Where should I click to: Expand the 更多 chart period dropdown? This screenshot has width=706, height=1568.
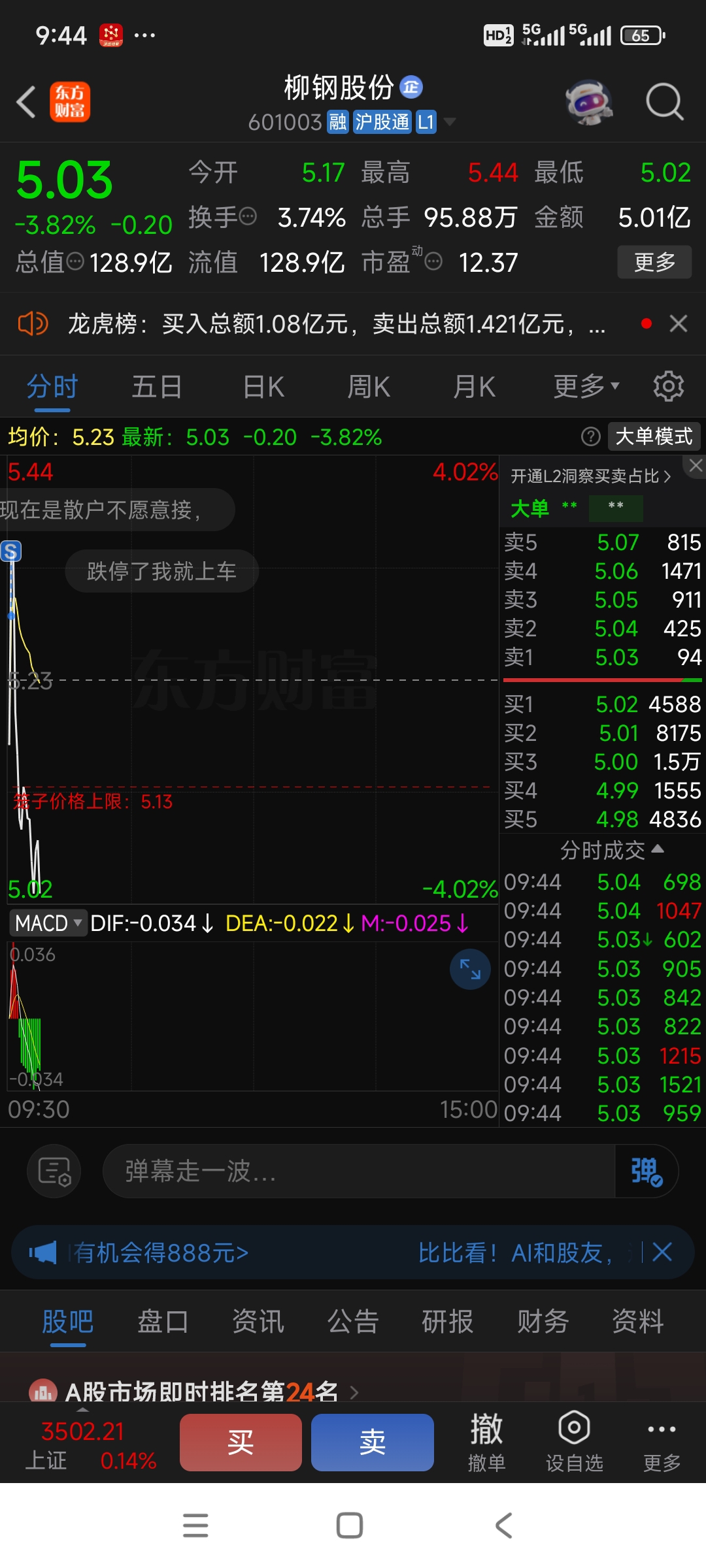coord(586,387)
